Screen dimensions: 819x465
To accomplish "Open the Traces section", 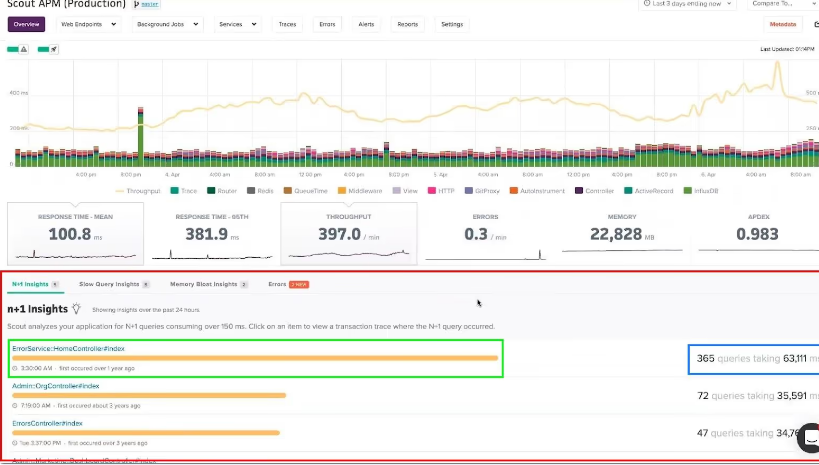I will pos(287,24).
